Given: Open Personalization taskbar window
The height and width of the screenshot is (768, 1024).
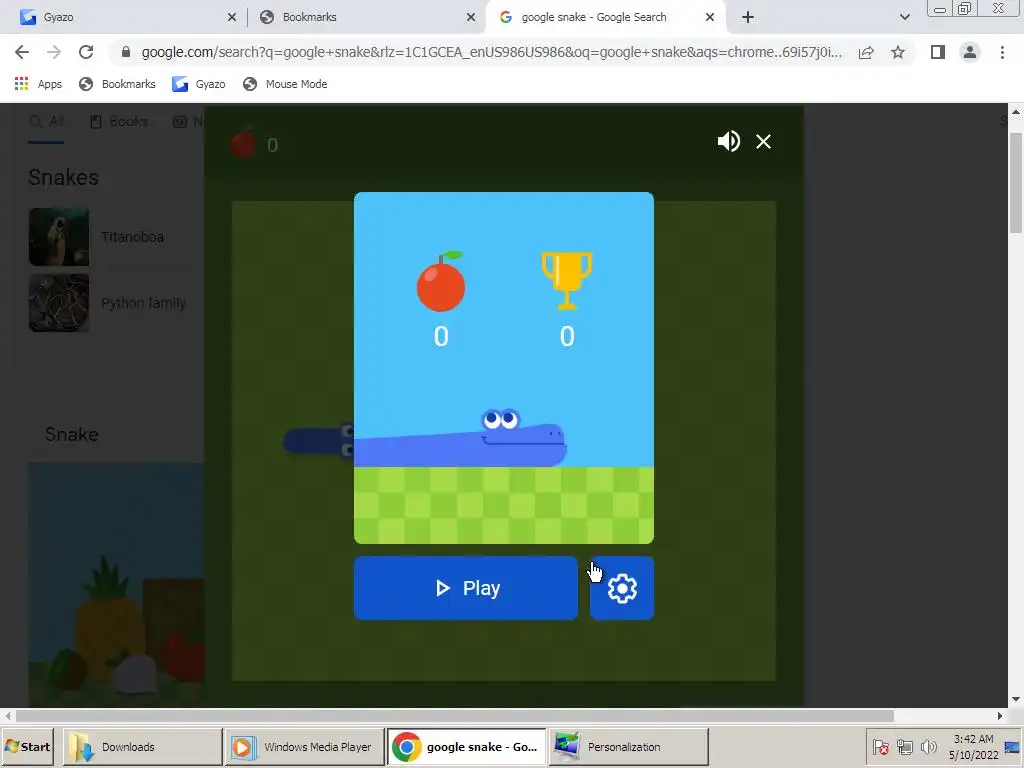Looking at the screenshot, I should tap(629, 746).
